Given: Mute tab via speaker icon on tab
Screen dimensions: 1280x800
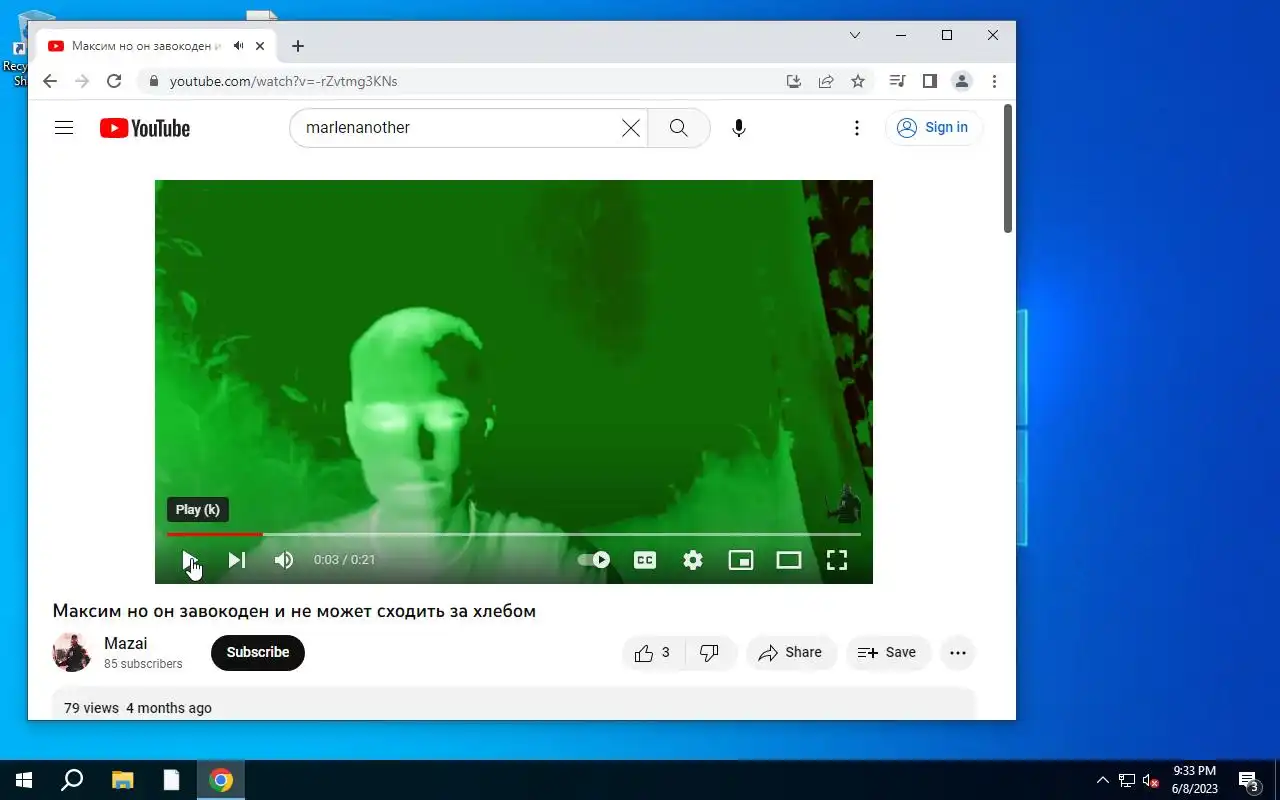Looking at the screenshot, I should (239, 46).
